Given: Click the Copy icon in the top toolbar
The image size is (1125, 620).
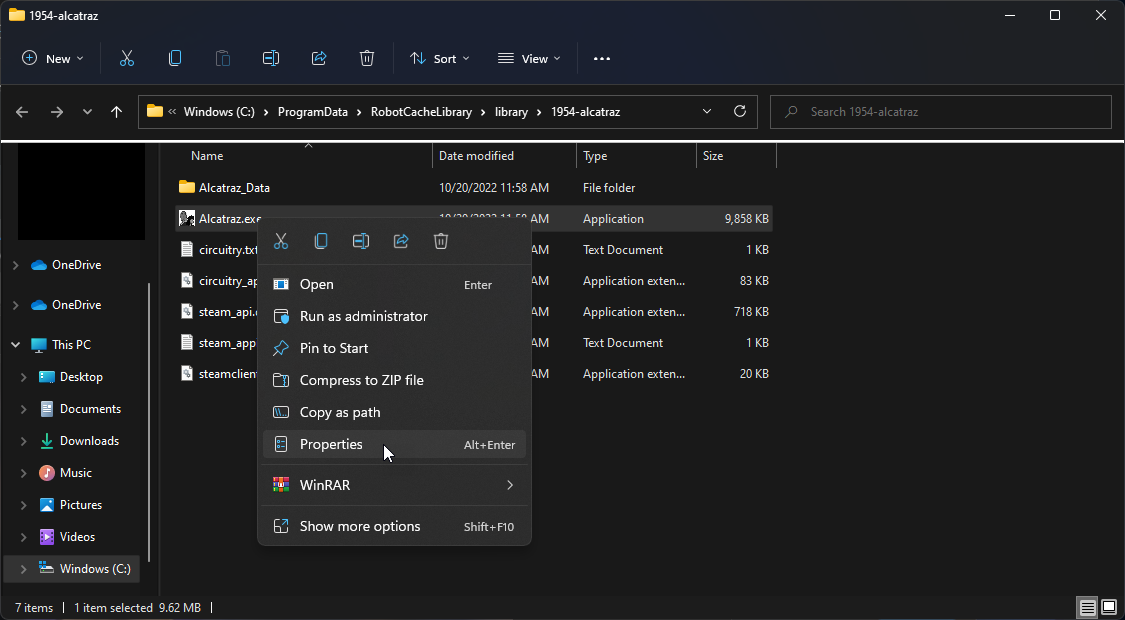Looking at the screenshot, I should click(174, 59).
